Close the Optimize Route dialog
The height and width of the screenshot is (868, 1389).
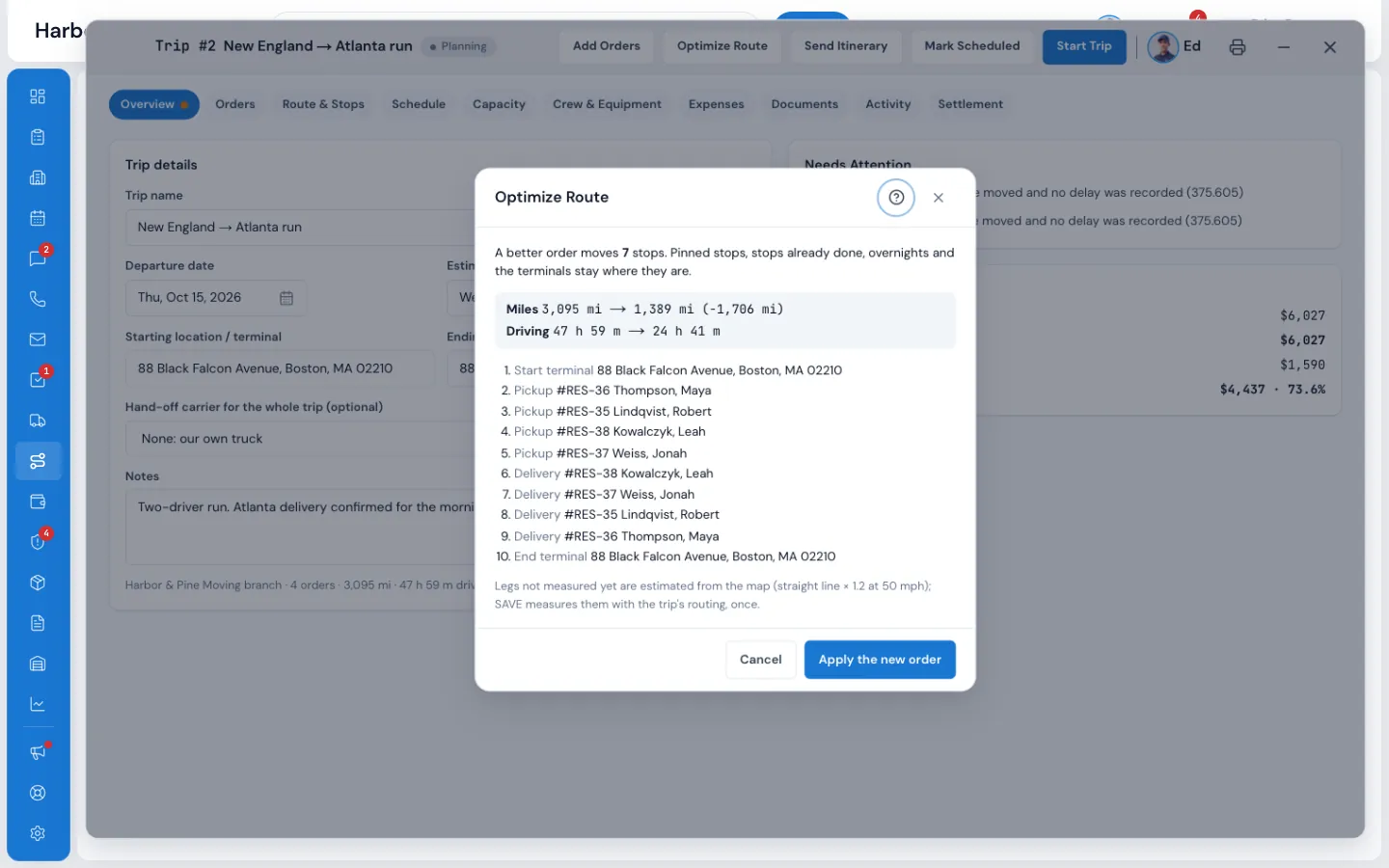tap(939, 198)
